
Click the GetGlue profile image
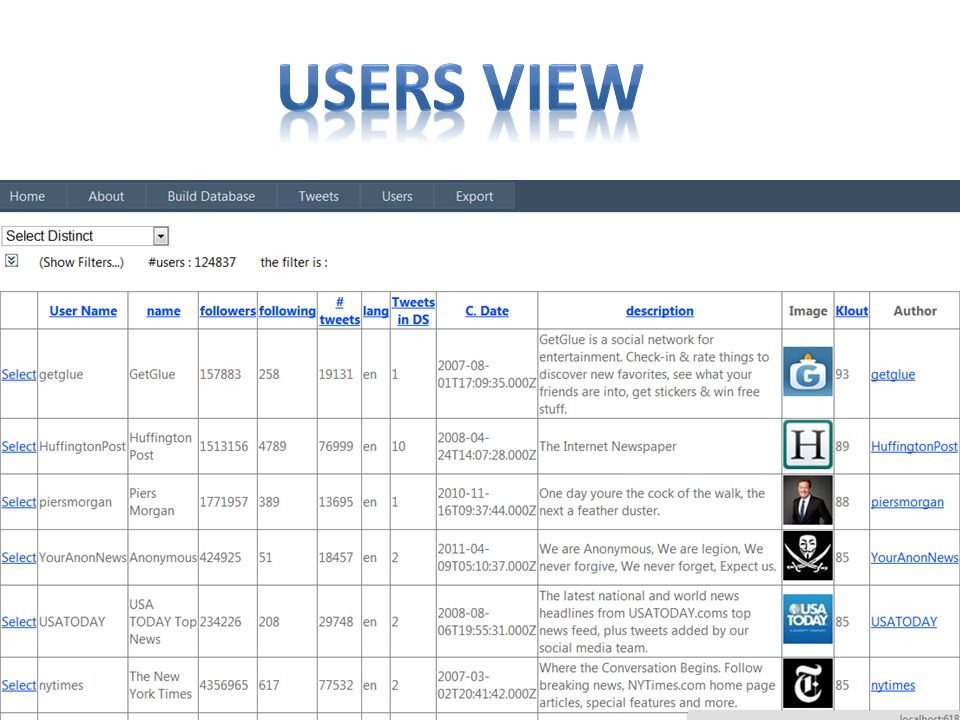(x=808, y=372)
